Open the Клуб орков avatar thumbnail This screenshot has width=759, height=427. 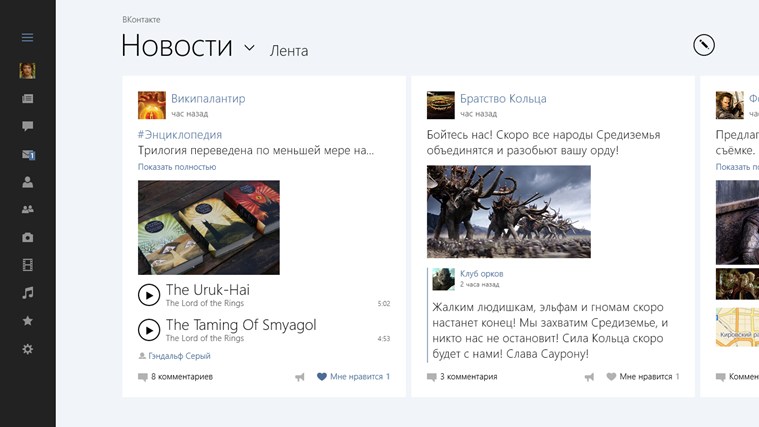click(x=443, y=279)
